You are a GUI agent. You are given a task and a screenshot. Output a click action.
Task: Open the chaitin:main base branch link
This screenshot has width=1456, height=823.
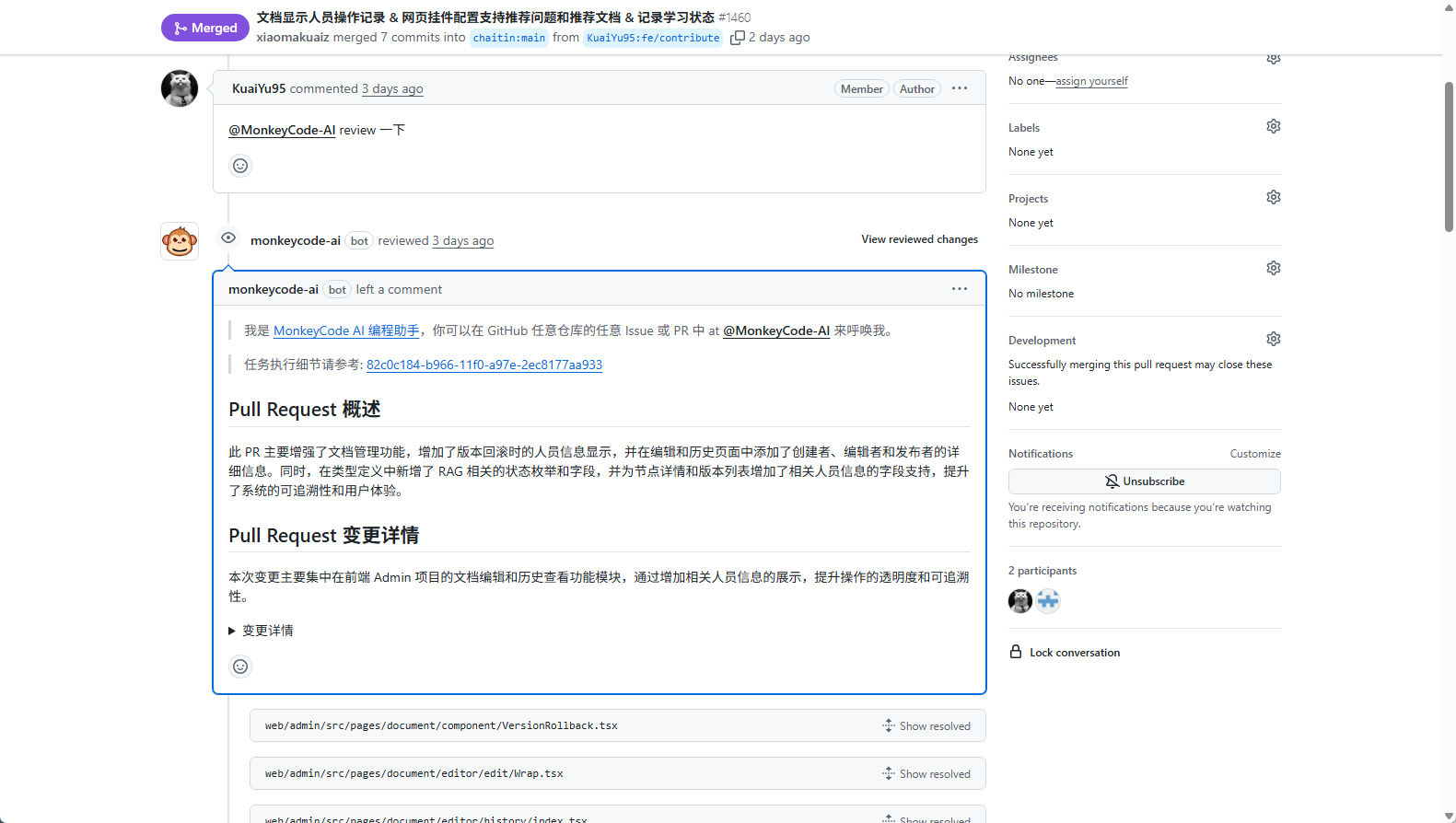pyautogui.click(x=509, y=38)
